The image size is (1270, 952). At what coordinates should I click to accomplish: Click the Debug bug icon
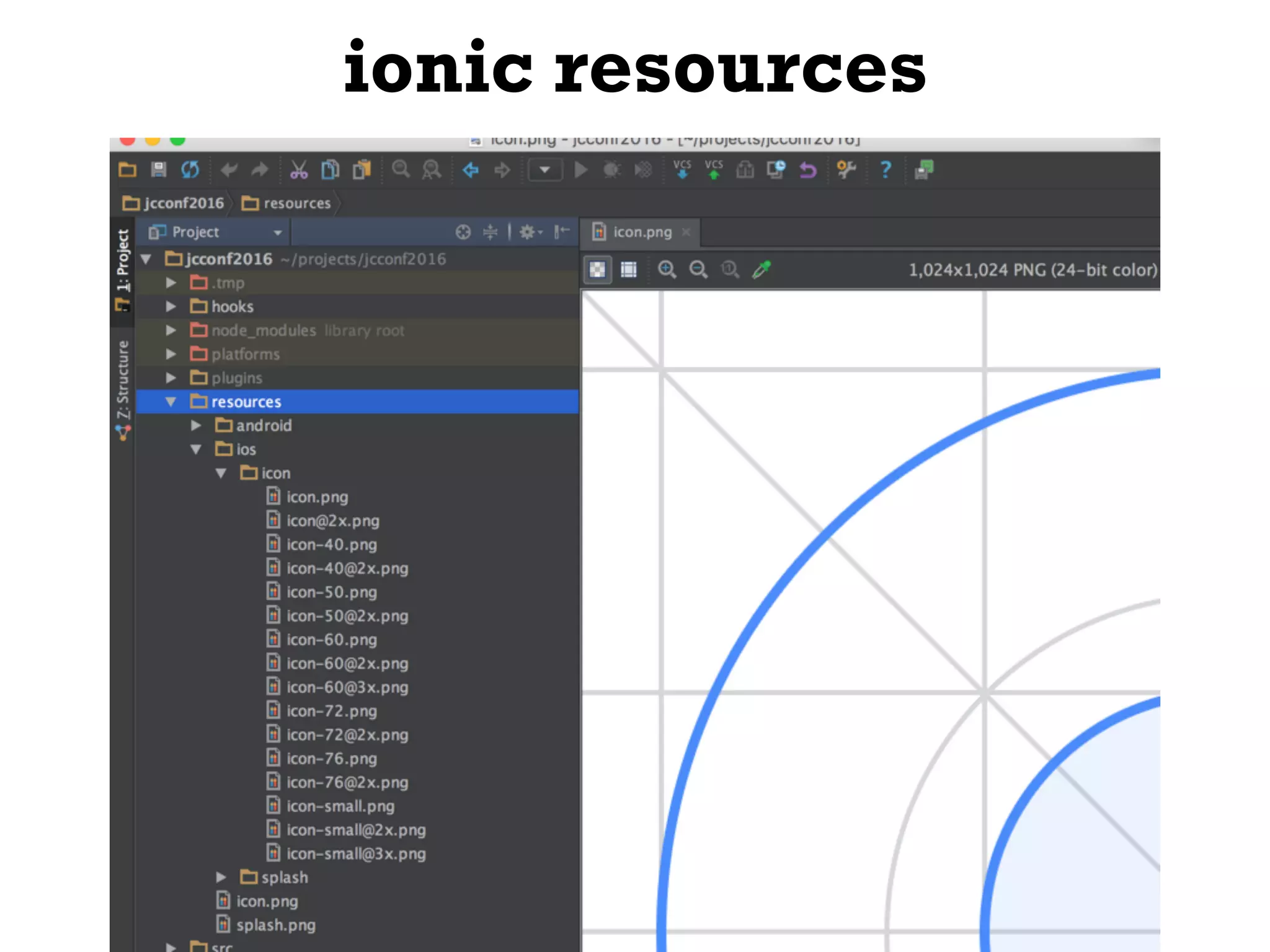click(612, 169)
